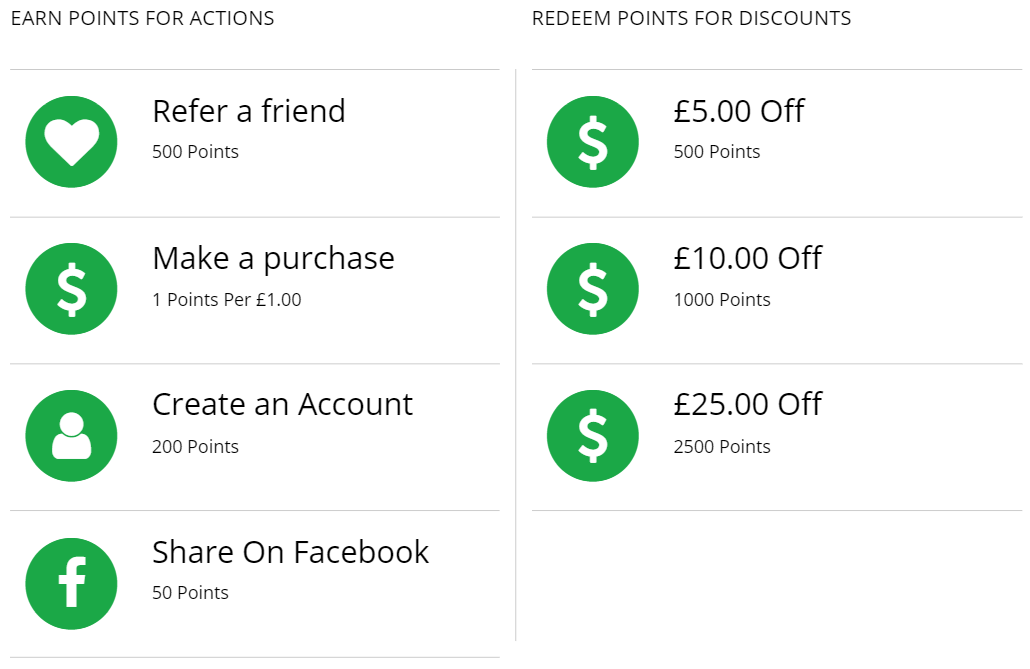Choose Share On Facebook title

point(290,552)
